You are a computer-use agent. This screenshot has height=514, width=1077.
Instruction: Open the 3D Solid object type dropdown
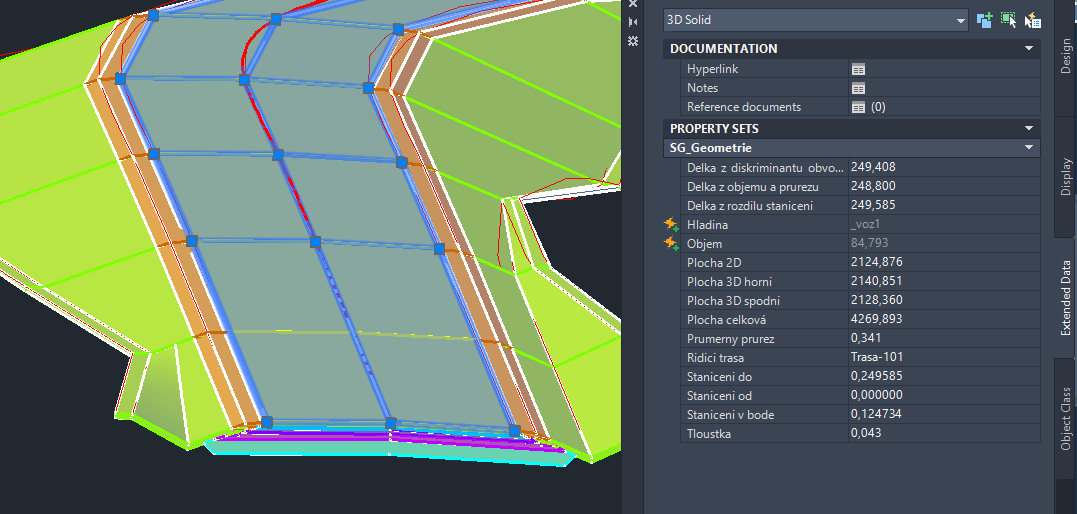pos(960,20)
